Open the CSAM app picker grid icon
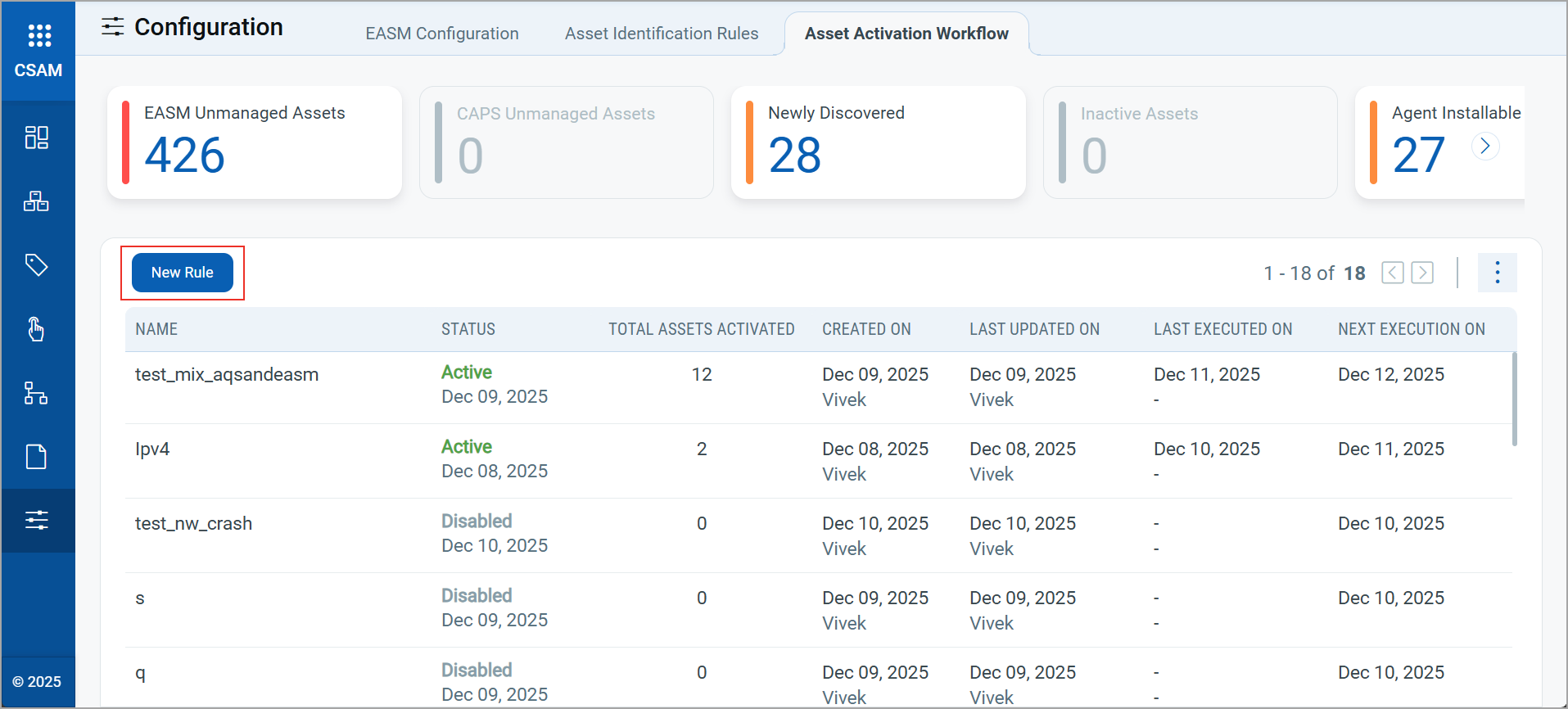Viewport: 1568px width, 709px height. pos(38,35)
